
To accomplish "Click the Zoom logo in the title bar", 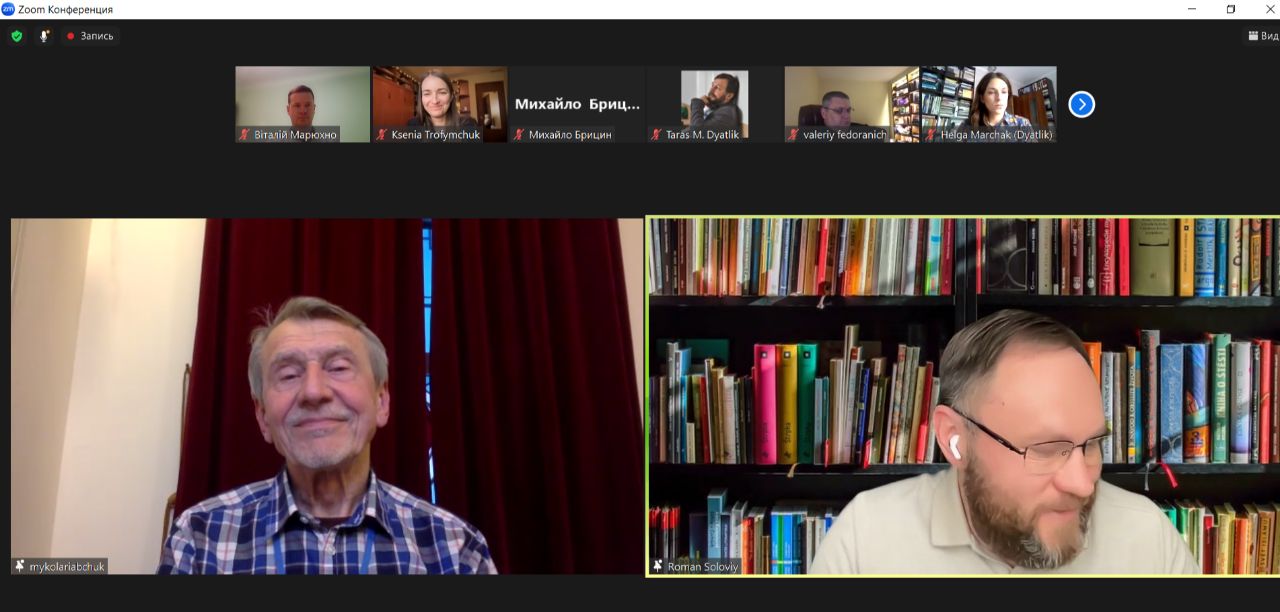I will [x=8, y=9].
